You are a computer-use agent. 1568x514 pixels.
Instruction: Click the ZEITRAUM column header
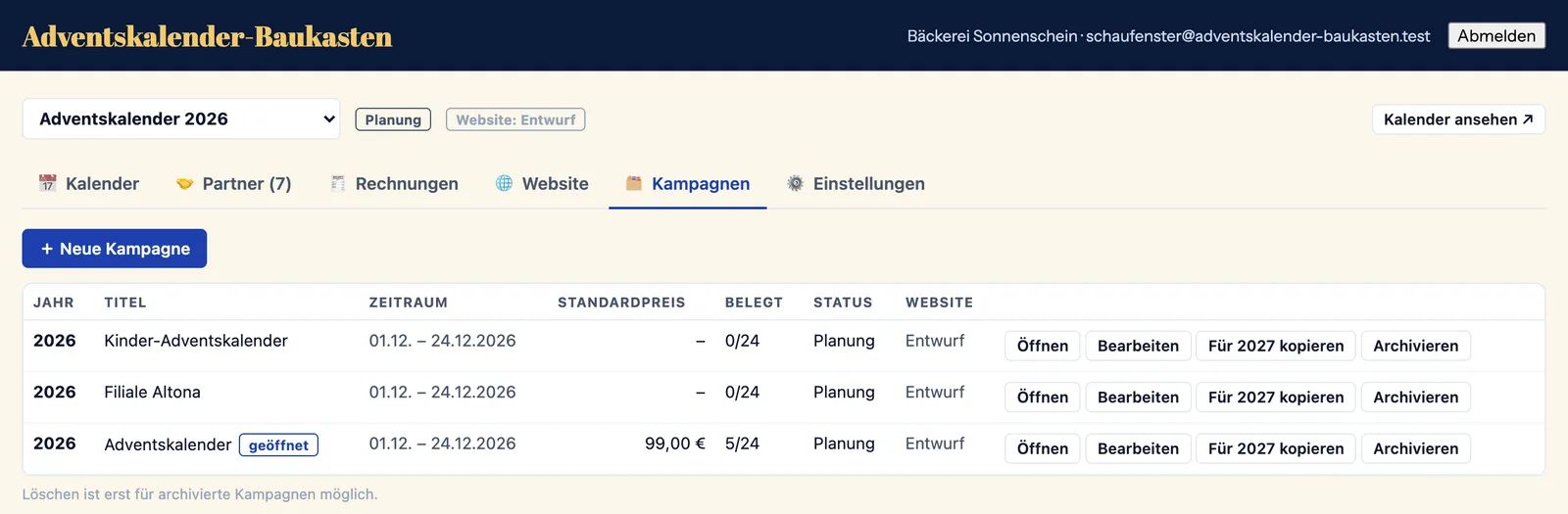[409, 303]
